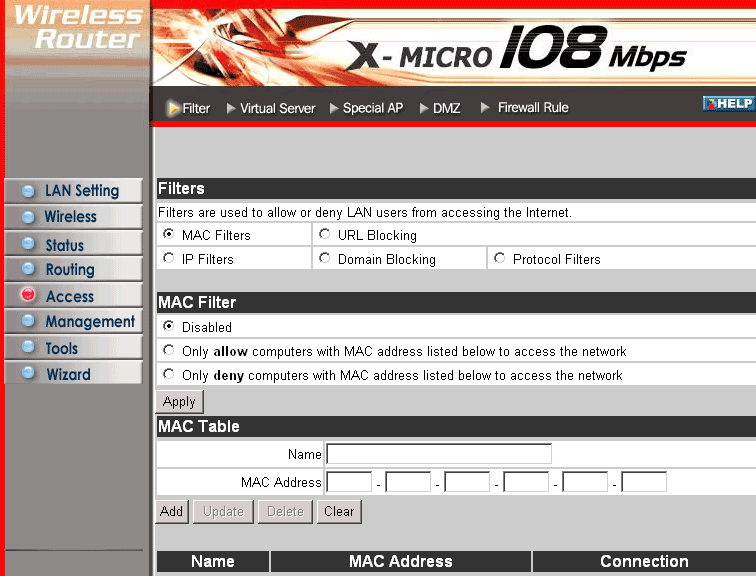The height and width of the screenshot is (576, 756).
Task: Switch to the Virtual Server tab
Action: [277, 108]
